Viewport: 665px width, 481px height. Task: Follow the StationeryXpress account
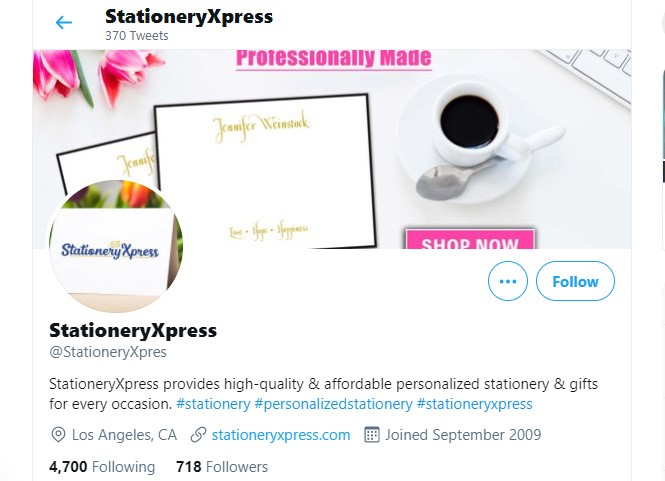point(575,281)
